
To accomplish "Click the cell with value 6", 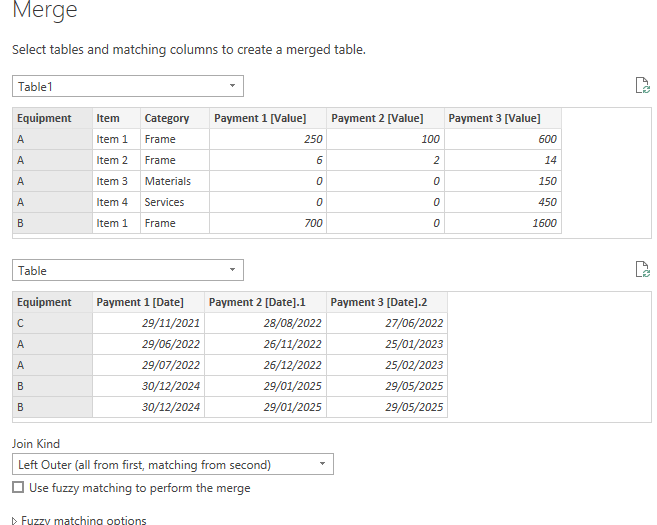I will coord(268,160).
